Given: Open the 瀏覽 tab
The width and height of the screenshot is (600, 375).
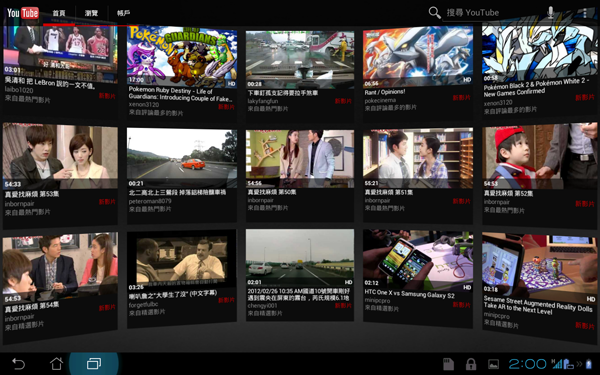Looking at the screenshot, I should (x=91, y=13).
